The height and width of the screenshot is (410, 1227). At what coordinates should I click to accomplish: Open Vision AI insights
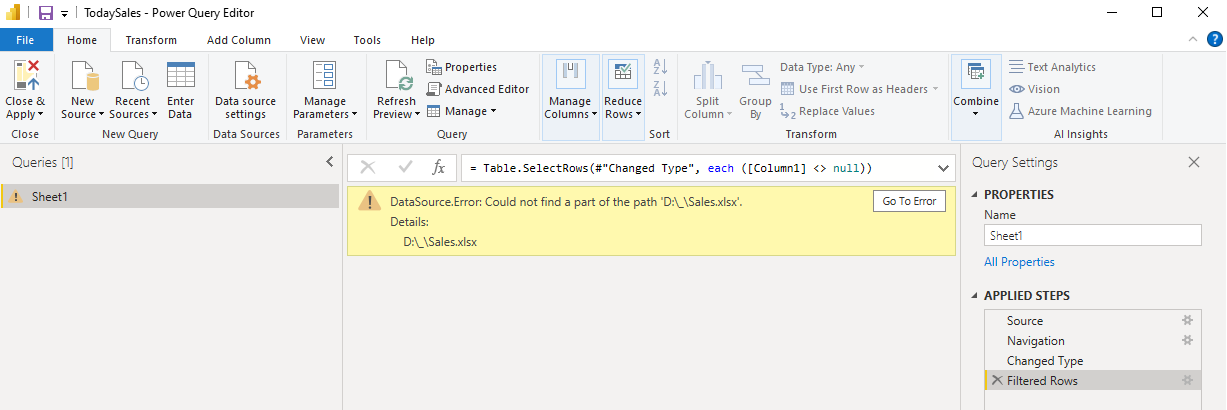pos(1034,89)
